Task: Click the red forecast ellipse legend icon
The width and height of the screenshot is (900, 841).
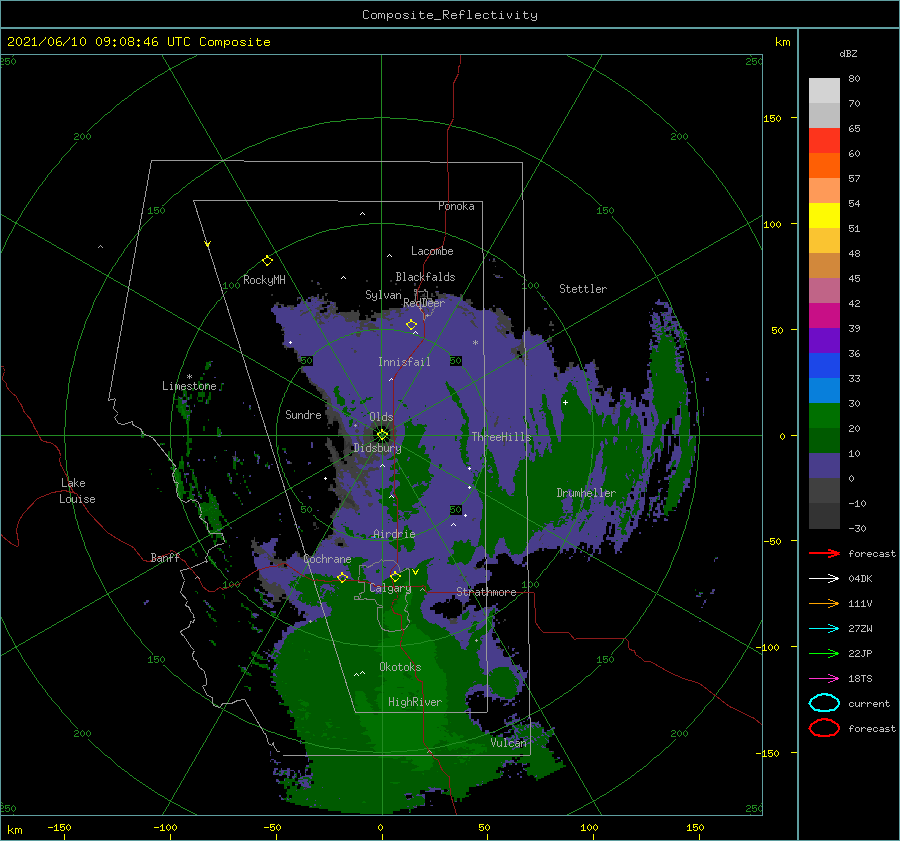Action: [824, 728]
